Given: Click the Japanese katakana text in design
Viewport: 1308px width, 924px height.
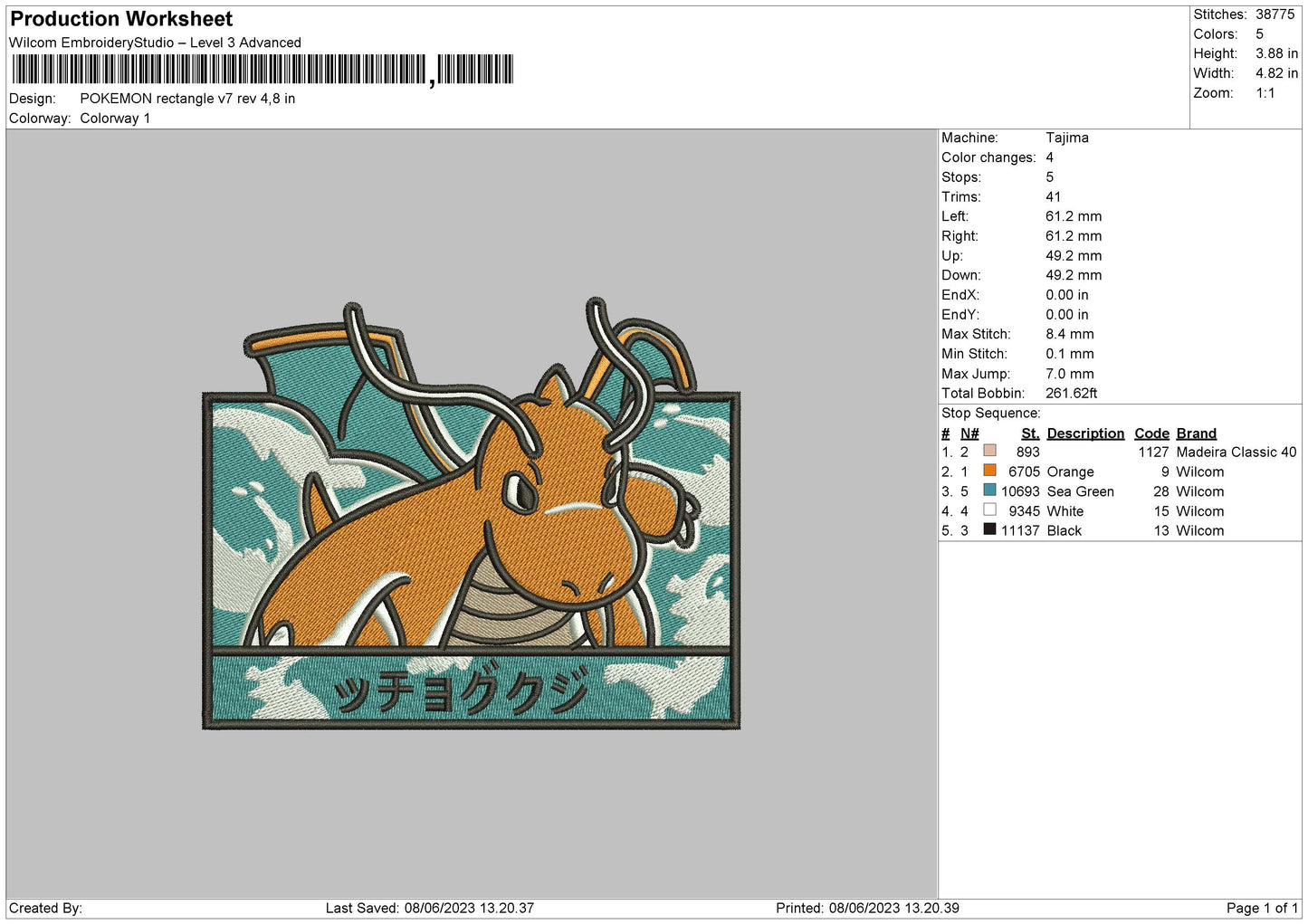Looking at the screenshot, I should [462, 692].
